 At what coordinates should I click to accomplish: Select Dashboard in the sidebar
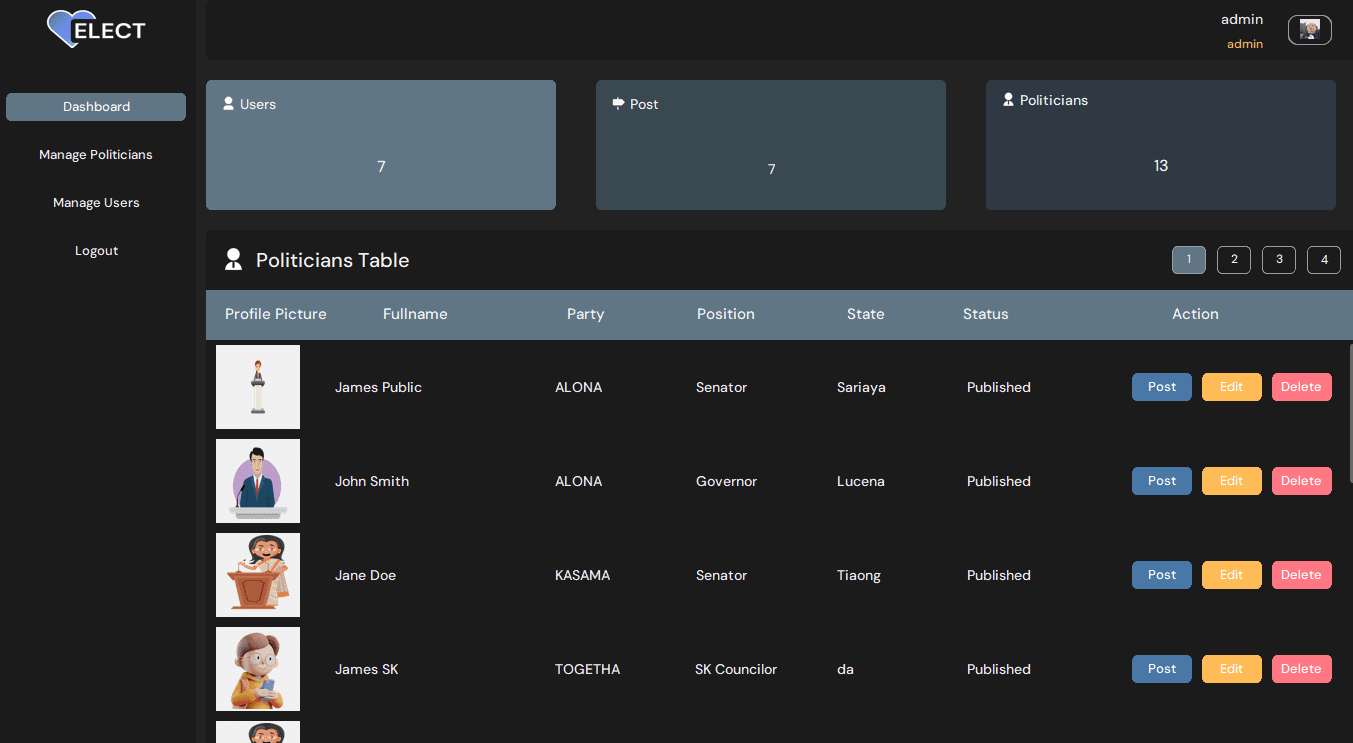(96, 107)
